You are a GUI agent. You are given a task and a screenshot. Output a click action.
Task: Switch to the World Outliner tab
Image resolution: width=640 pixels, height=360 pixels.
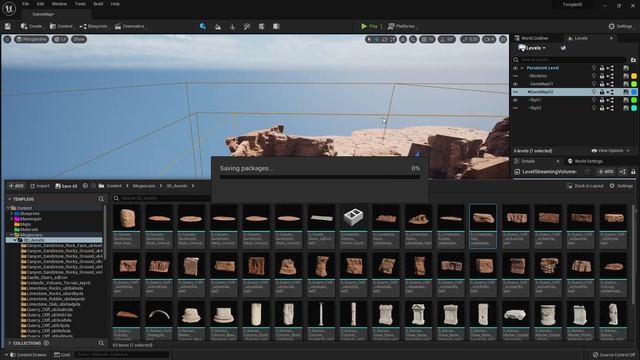[x=532, y=38]
